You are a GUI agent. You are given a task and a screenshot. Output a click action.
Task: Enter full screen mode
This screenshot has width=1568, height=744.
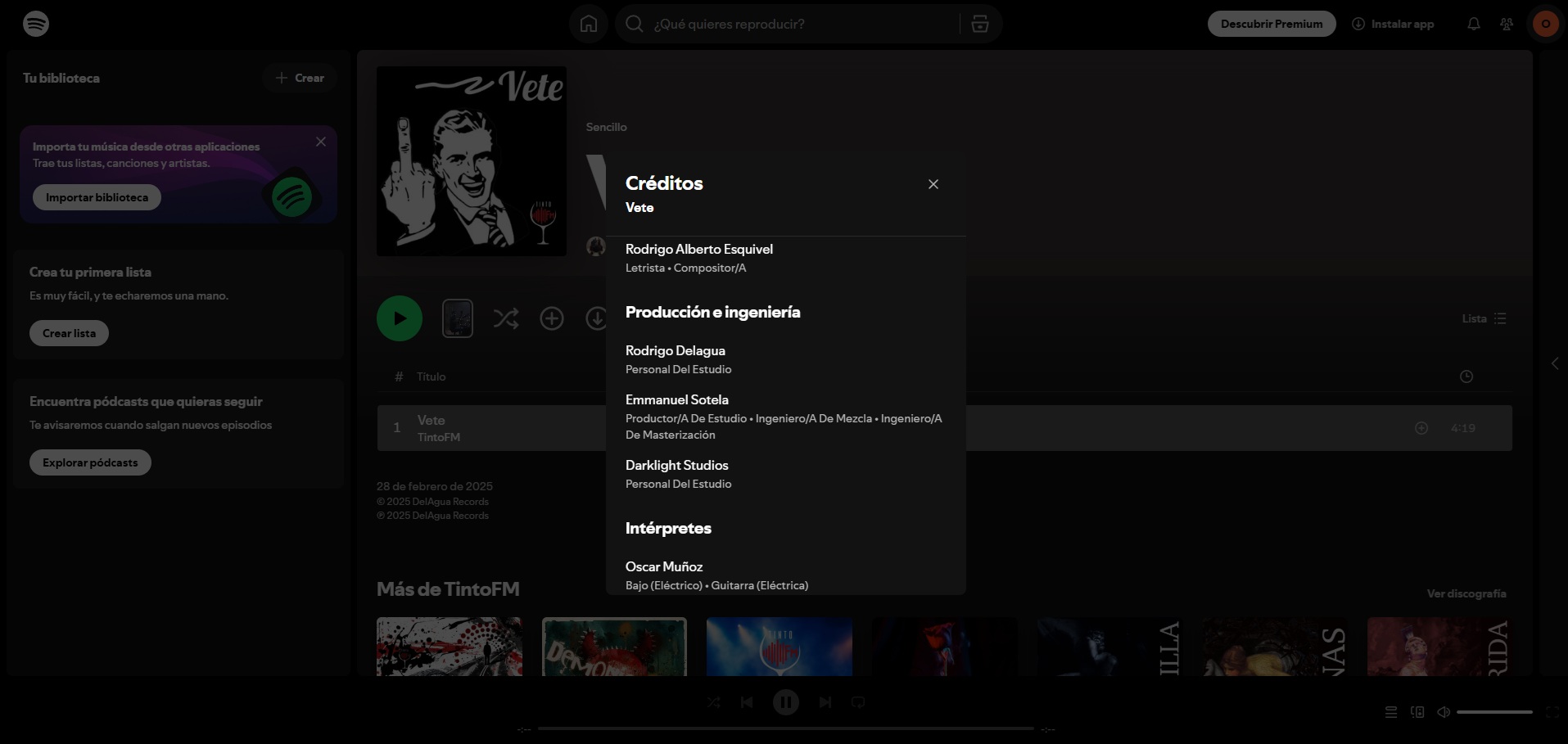coord(1552,712)
